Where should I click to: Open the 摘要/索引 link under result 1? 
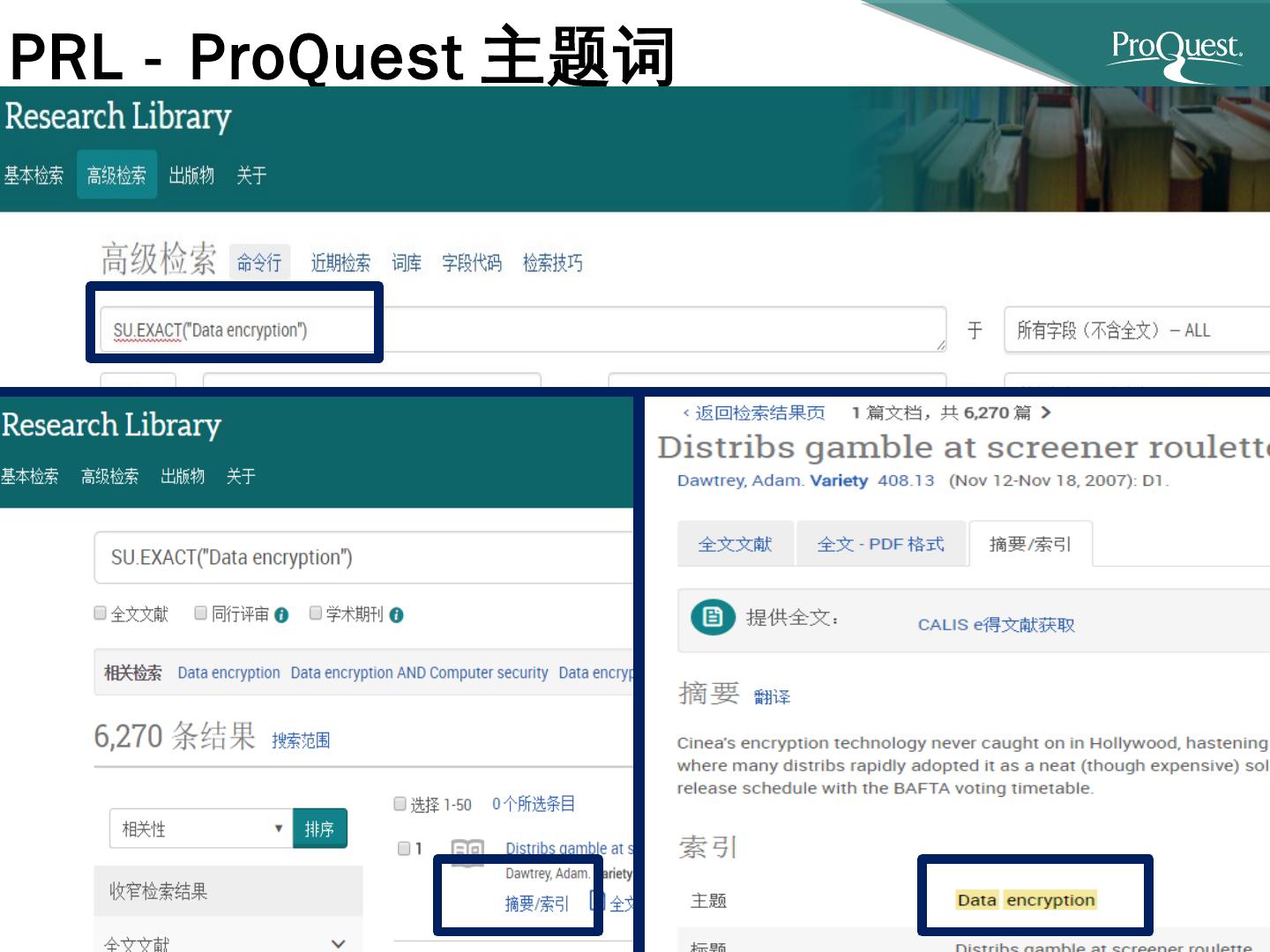click(537, 904)
